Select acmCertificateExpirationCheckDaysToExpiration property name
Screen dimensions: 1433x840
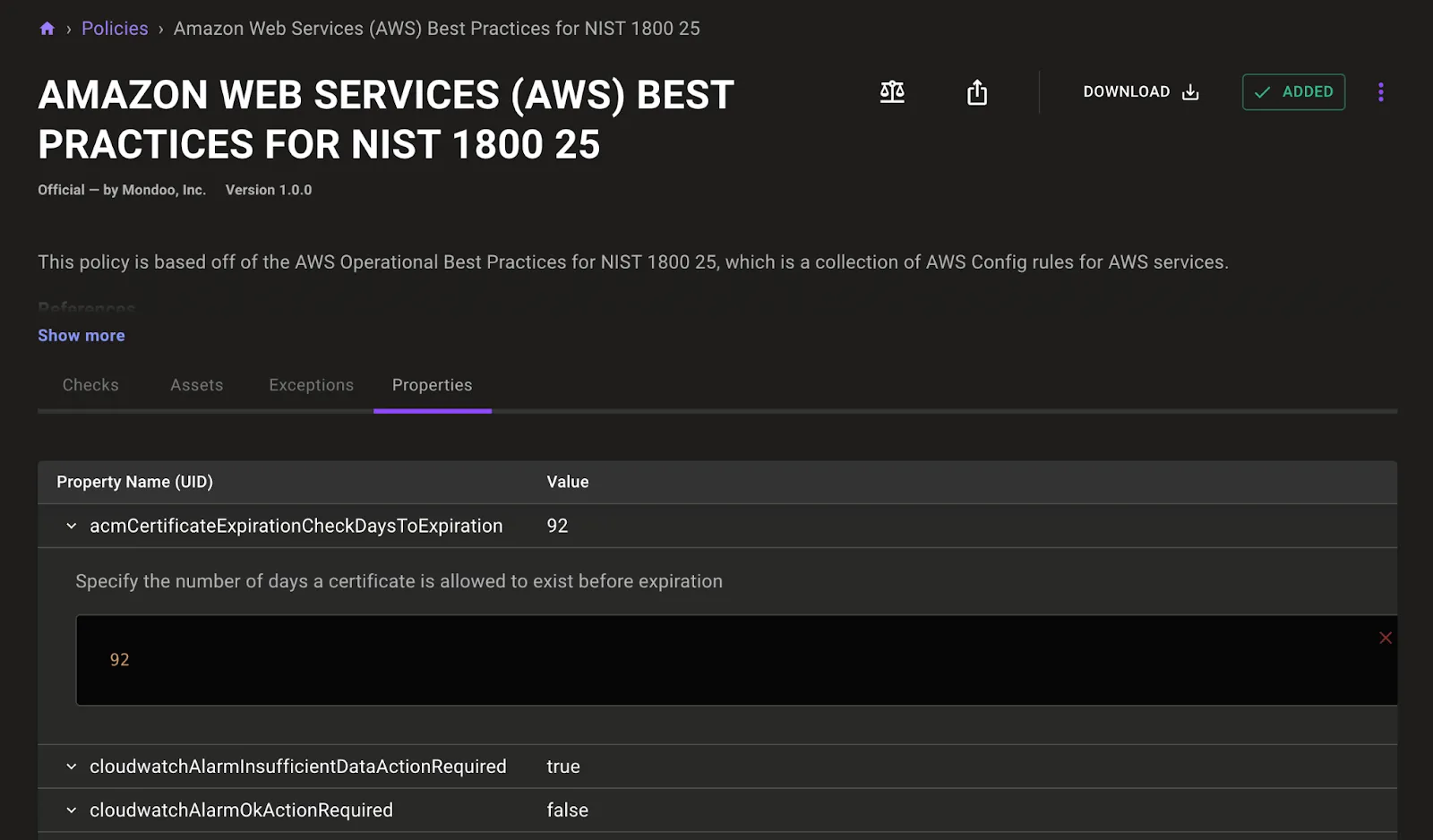pos(296,527)
